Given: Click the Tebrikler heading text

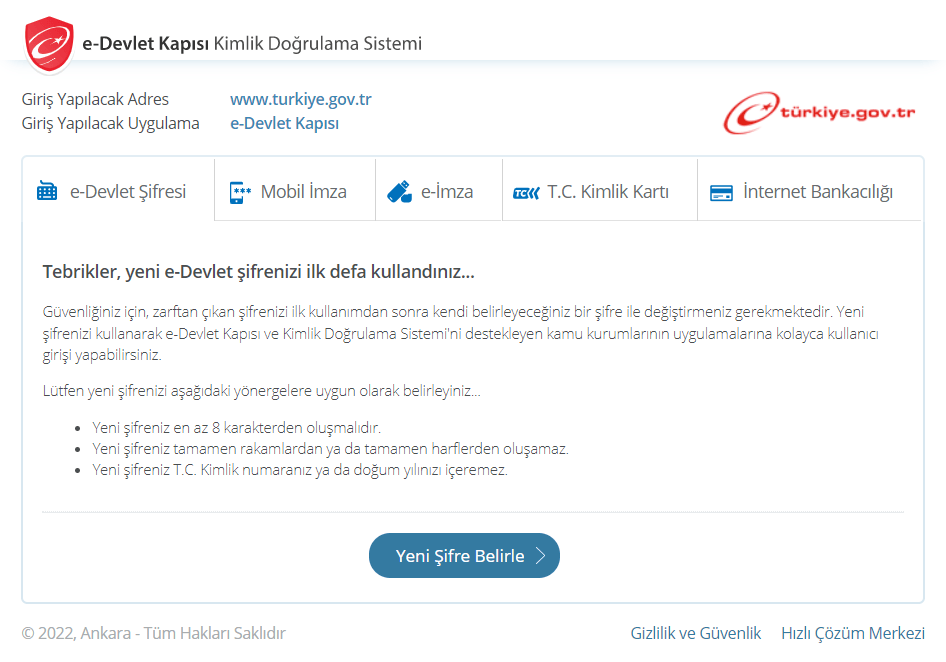Looking at the screenshot, I should (x=258, y=272).
